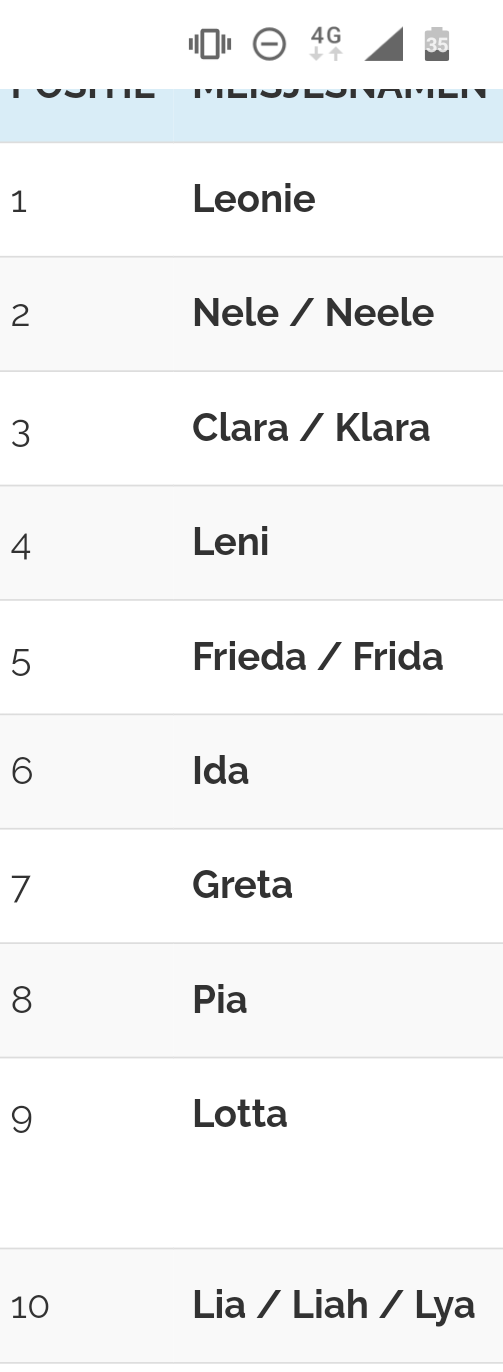Select the name Leonie

(253, 199)
